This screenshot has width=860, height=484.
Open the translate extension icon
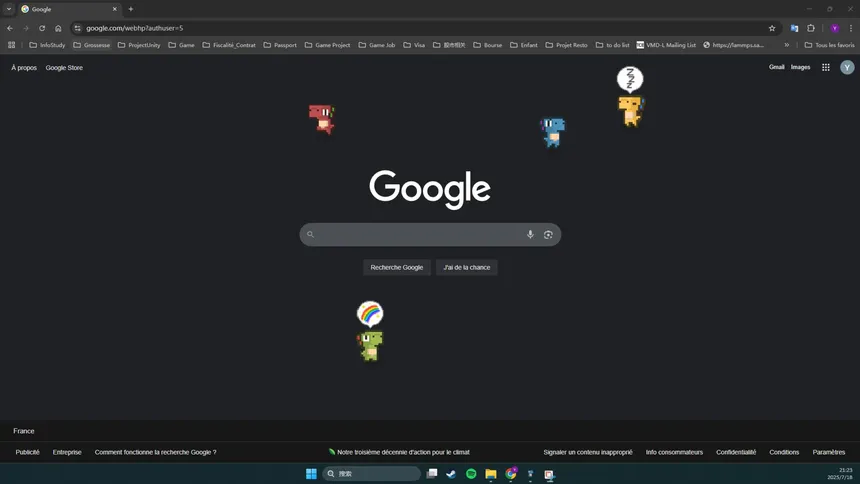794,28
